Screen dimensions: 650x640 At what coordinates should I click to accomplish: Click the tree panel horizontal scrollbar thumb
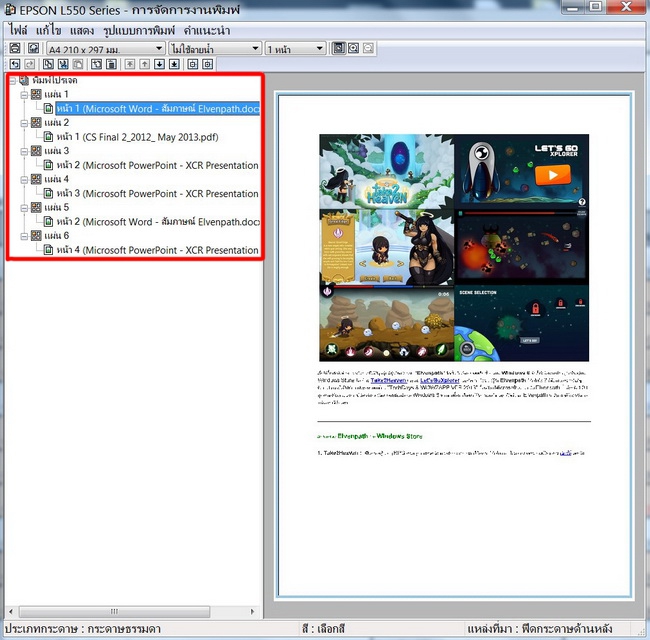114,611
